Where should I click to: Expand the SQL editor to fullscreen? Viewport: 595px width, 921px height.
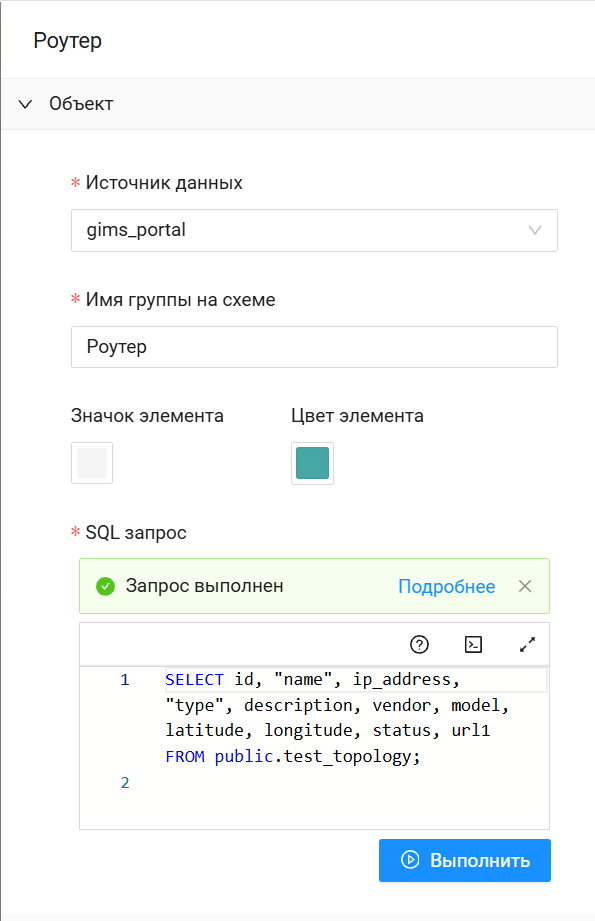[x=527, y=644]
